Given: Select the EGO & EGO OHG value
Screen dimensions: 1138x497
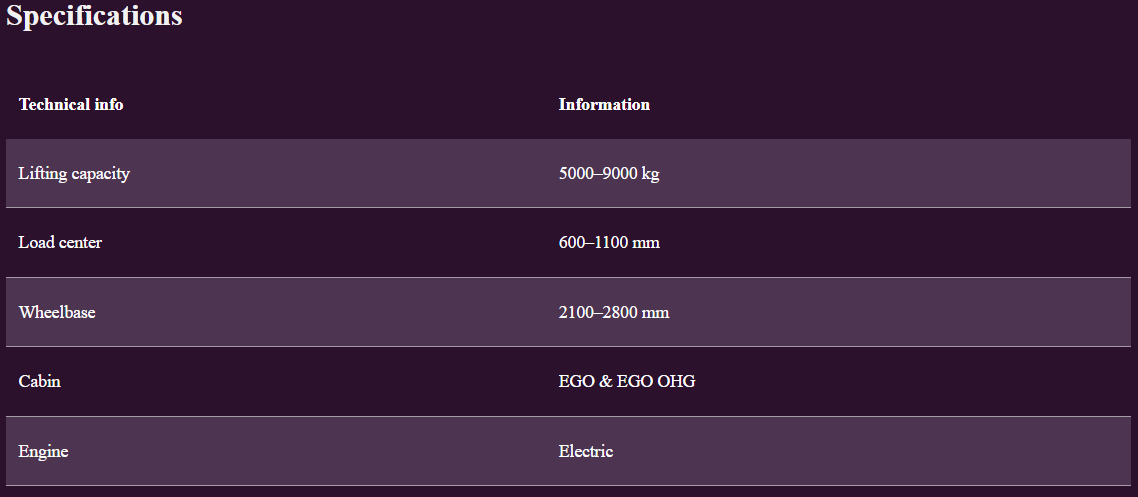Looking at the screenshot, I should click(627, 381).
